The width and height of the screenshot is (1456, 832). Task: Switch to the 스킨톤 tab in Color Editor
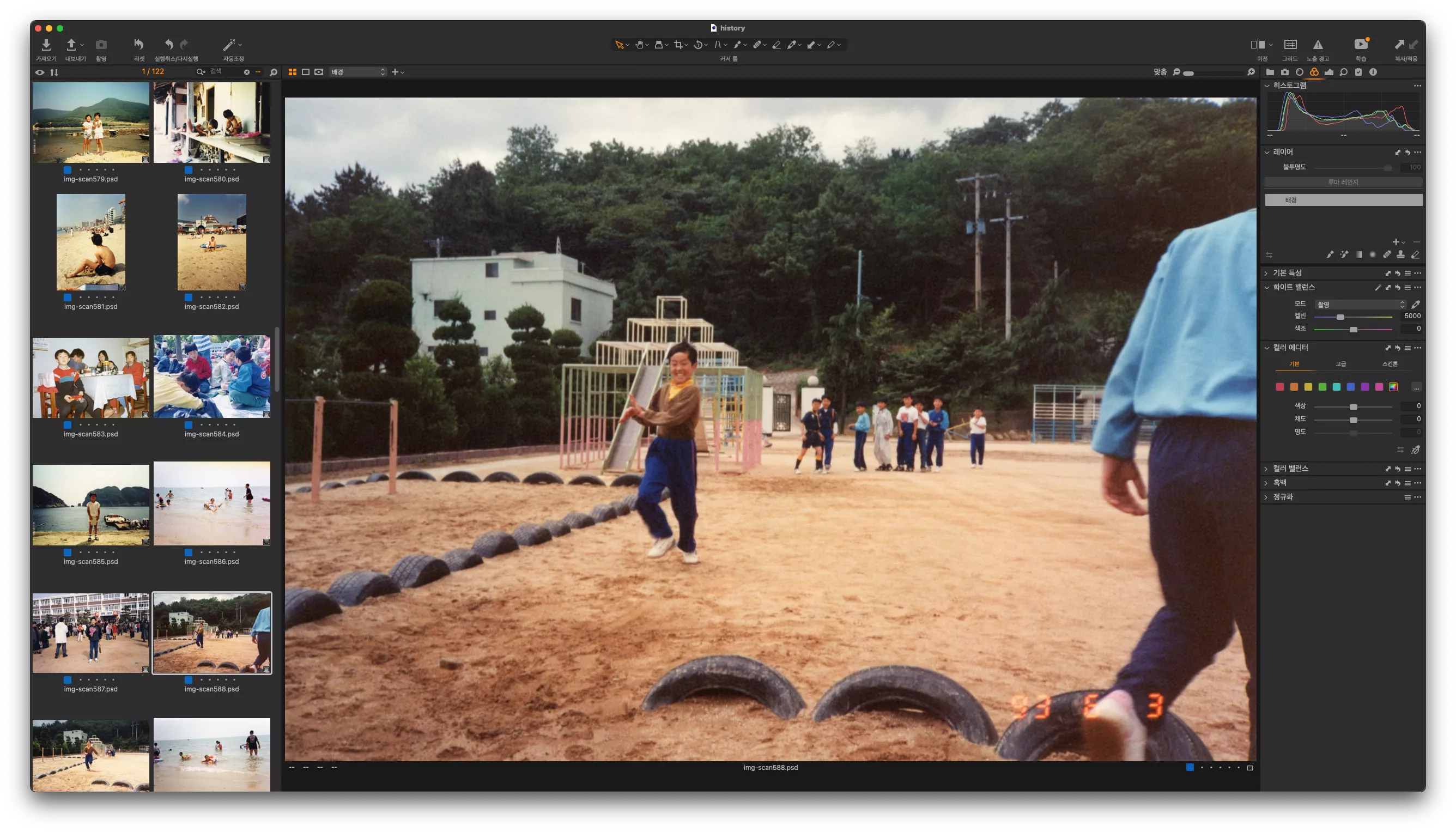pyautogui.click(x=1391, y=363)
